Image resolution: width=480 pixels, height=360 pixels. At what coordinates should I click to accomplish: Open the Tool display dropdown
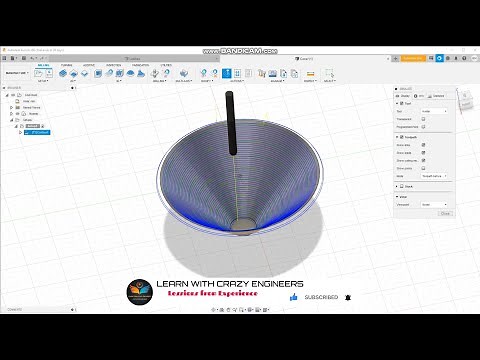(434, 111)
